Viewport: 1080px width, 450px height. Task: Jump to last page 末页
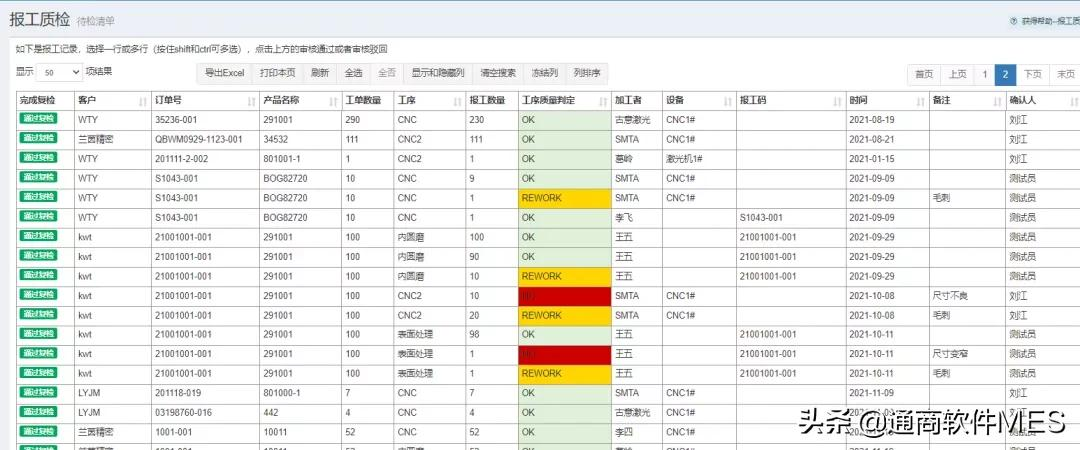tap(1065, 74)
